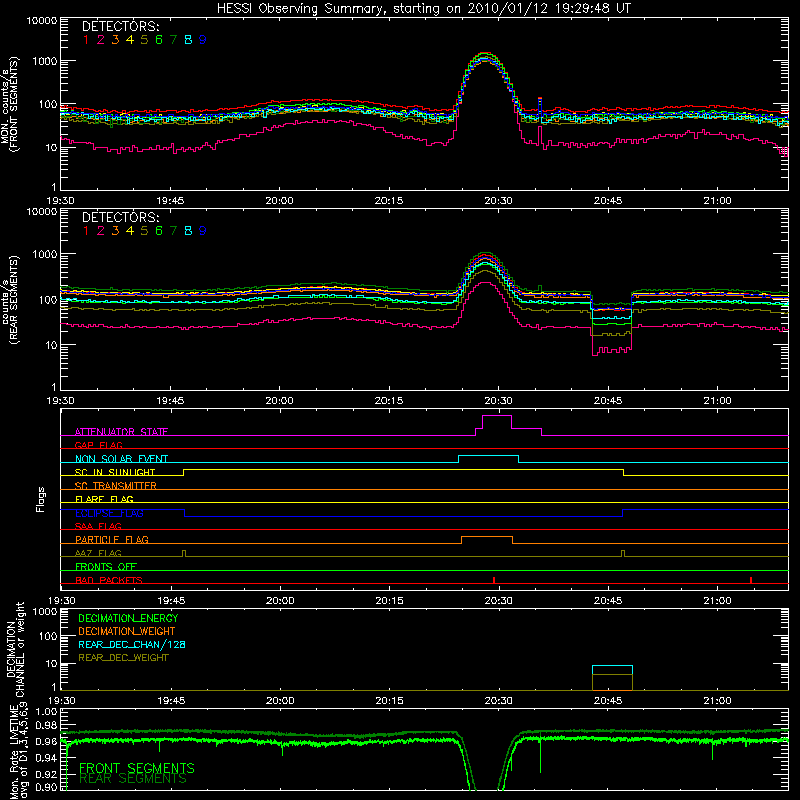800x800 pixels.
Task: Select dark green detector 7 in rear legend
Action: [173, 231]
